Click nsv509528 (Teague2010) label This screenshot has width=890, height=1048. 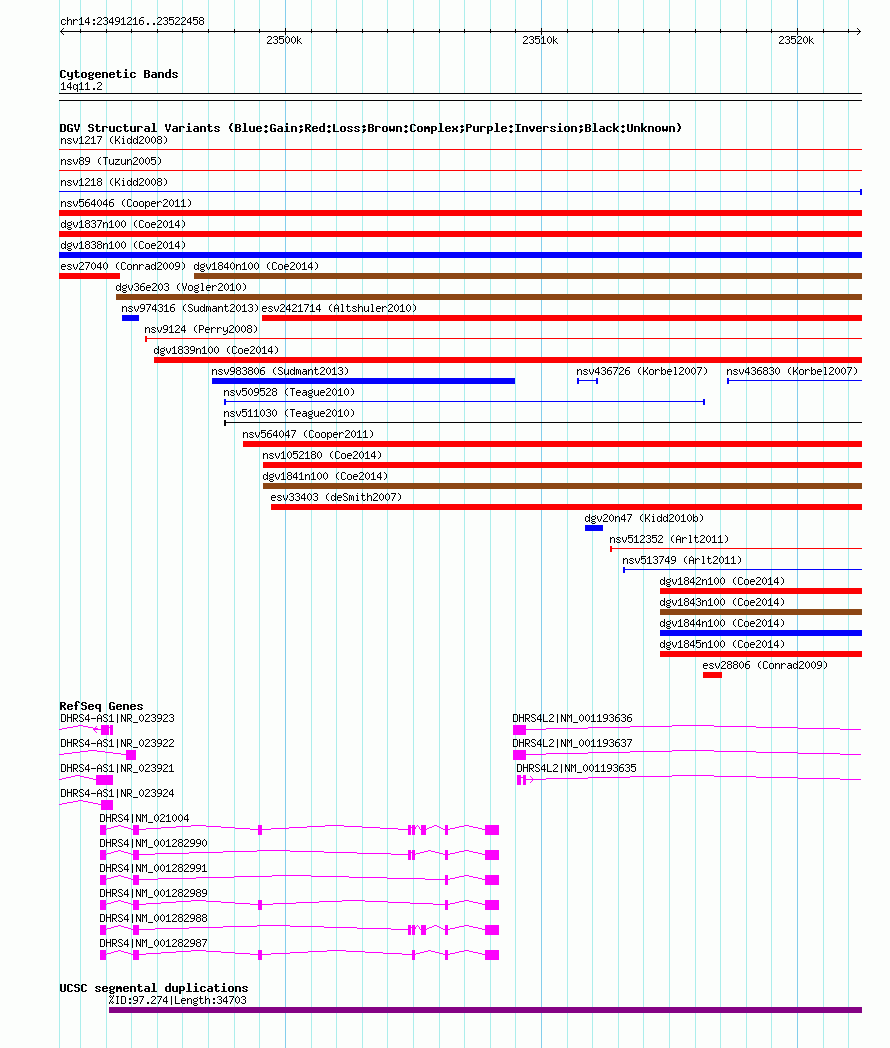(289, 392)
